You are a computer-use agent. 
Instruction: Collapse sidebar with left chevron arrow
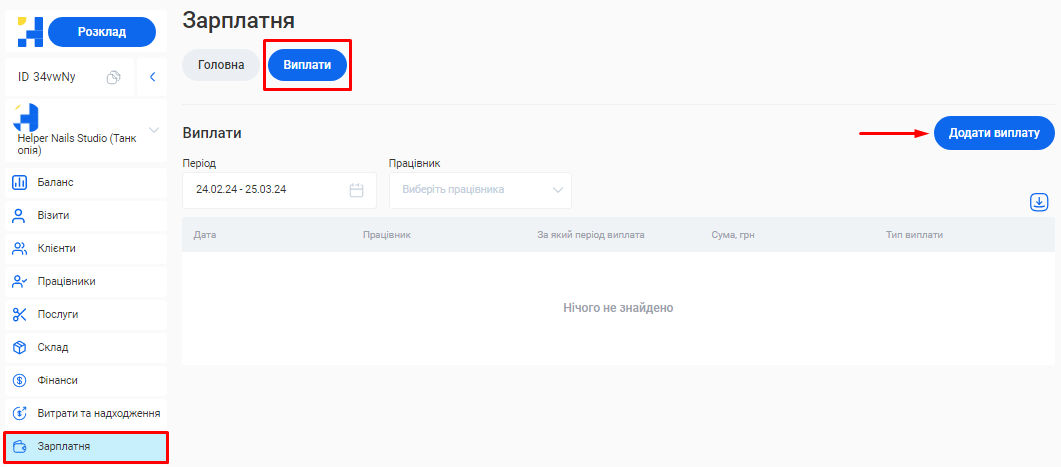[x=152, y=77]
